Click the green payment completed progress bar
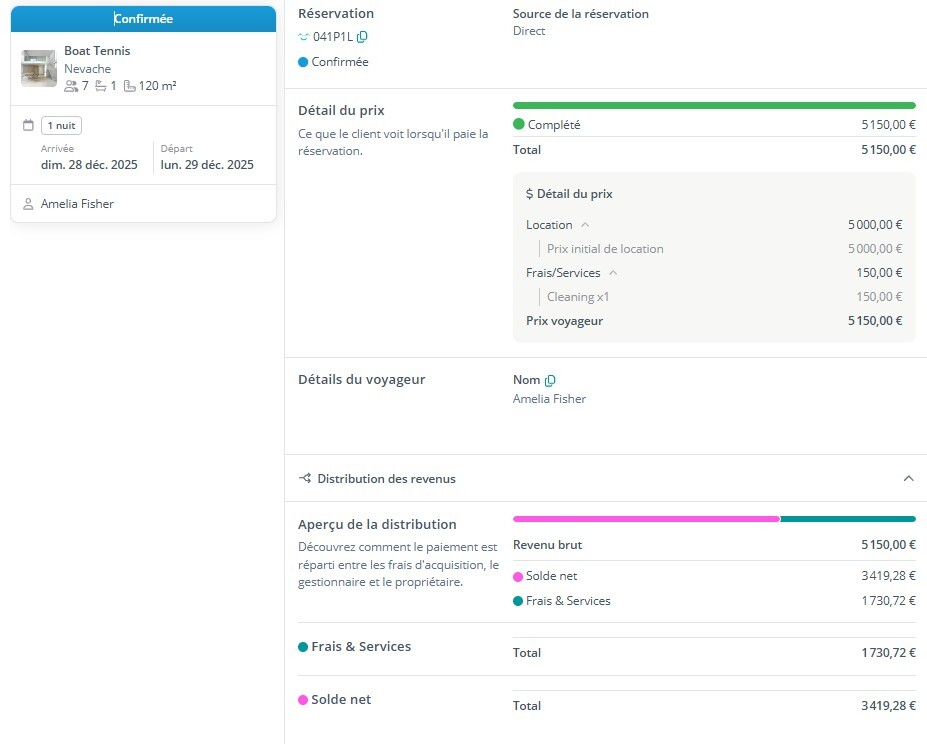Screen dimensions: 927x744 click(x=714, y=105)
